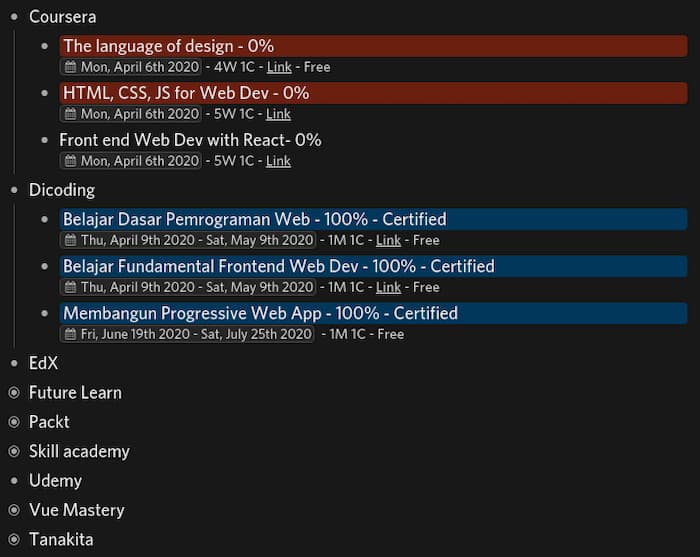
Task: Click the bullet beside Coursera
Action: pyautogui.click(x=14, y=17)
